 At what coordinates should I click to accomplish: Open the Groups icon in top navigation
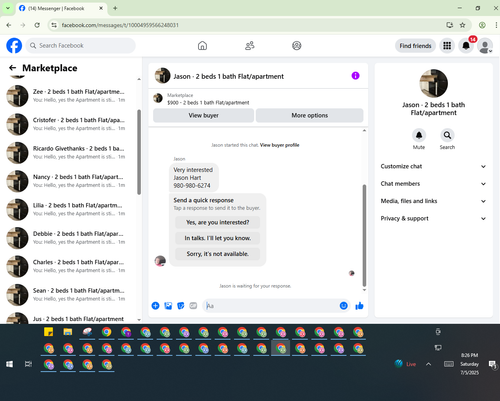[x=297, y=46]
